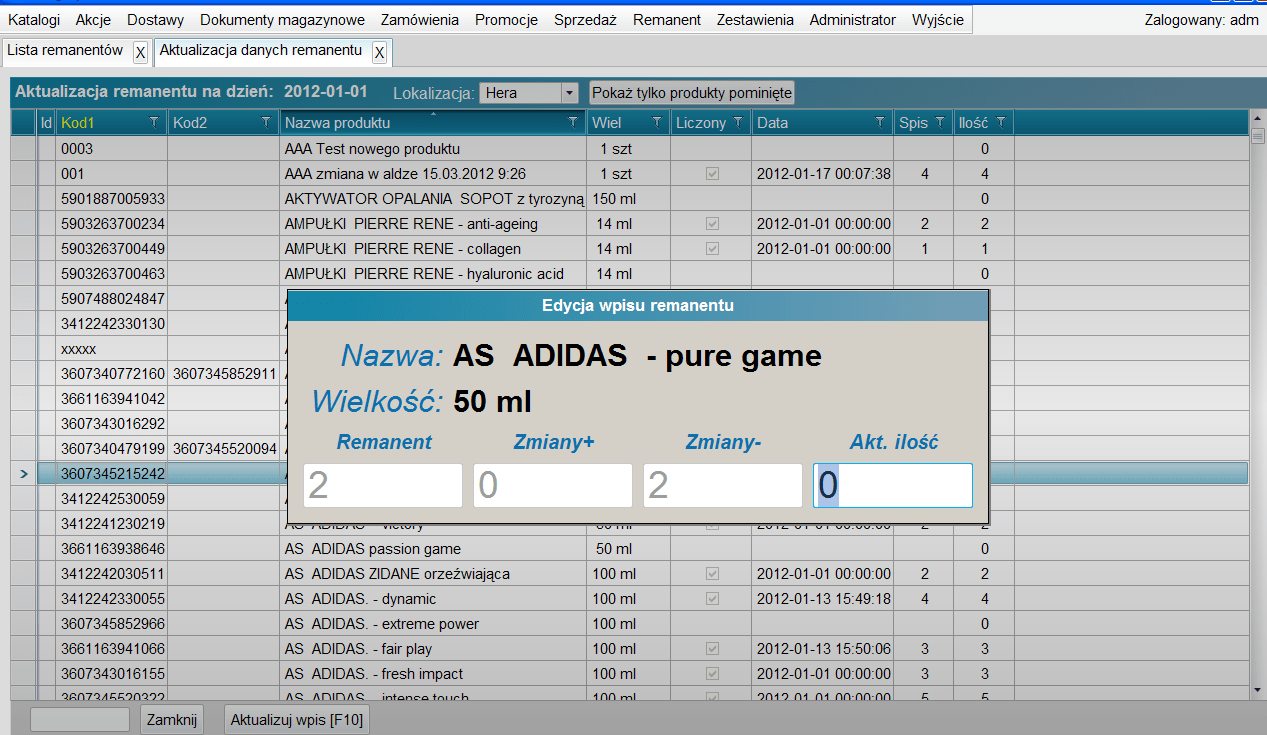
Task: Open the Data column filter icon
Action: 880,122
